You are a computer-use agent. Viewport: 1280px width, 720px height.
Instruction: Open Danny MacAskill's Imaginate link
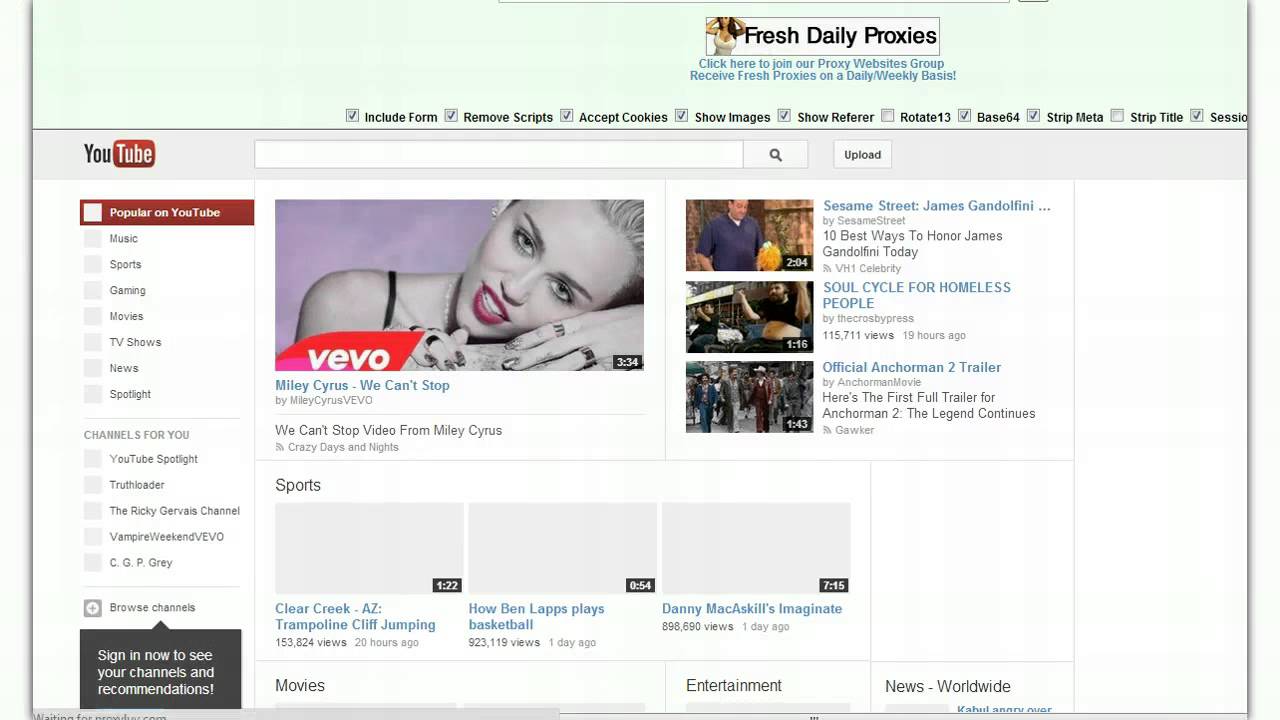click(x=752, y=608)
